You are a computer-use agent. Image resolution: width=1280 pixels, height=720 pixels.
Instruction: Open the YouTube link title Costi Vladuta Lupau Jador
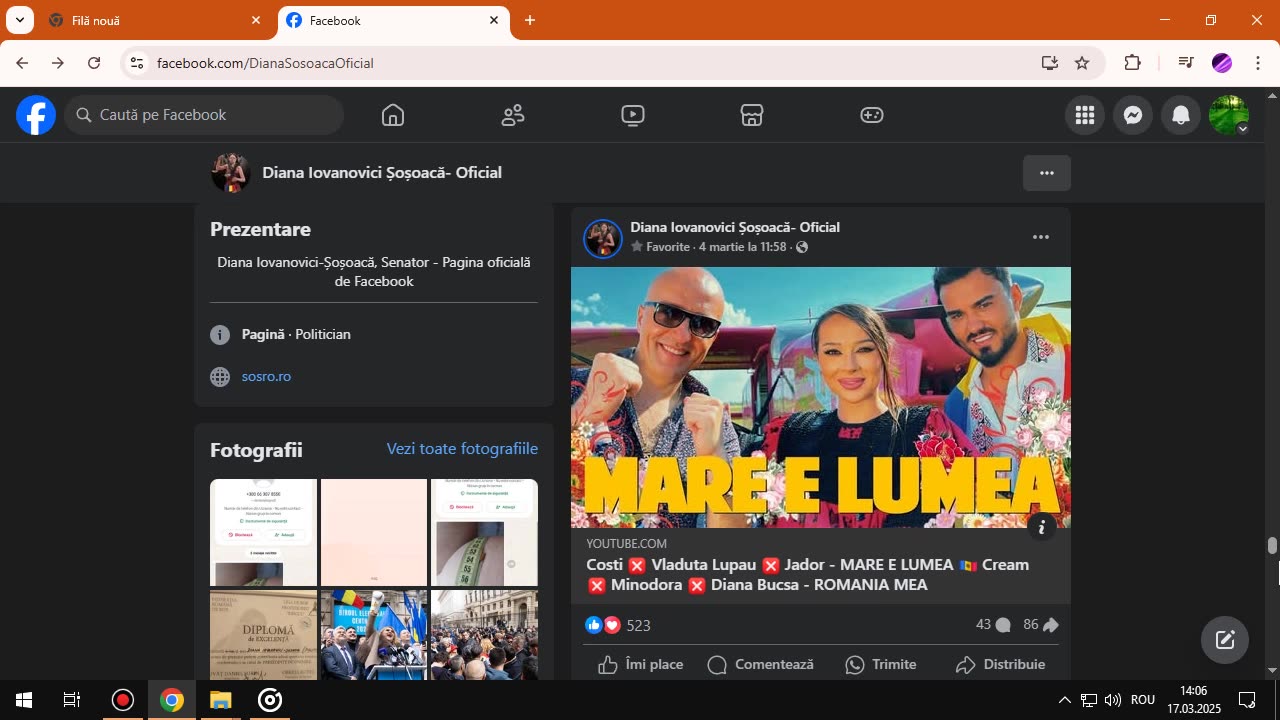tap(808, 575)
